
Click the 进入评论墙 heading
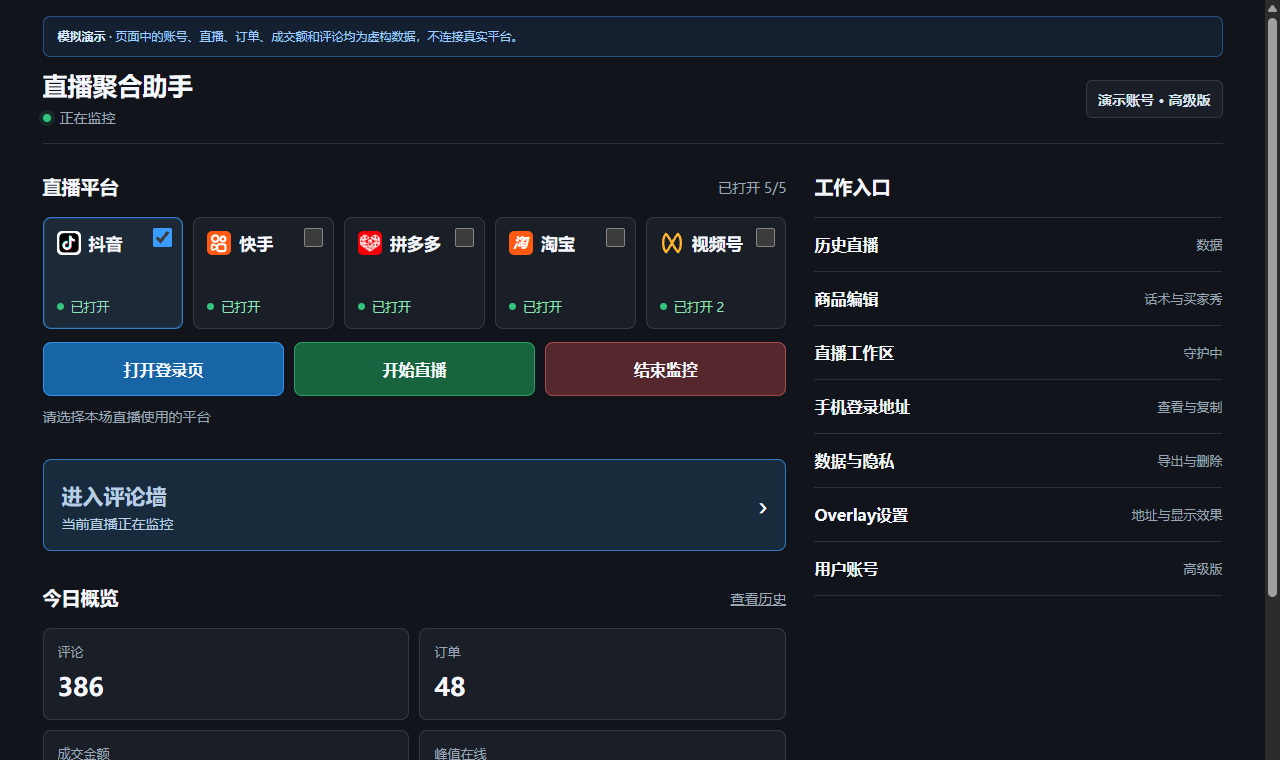pos(114,497)
